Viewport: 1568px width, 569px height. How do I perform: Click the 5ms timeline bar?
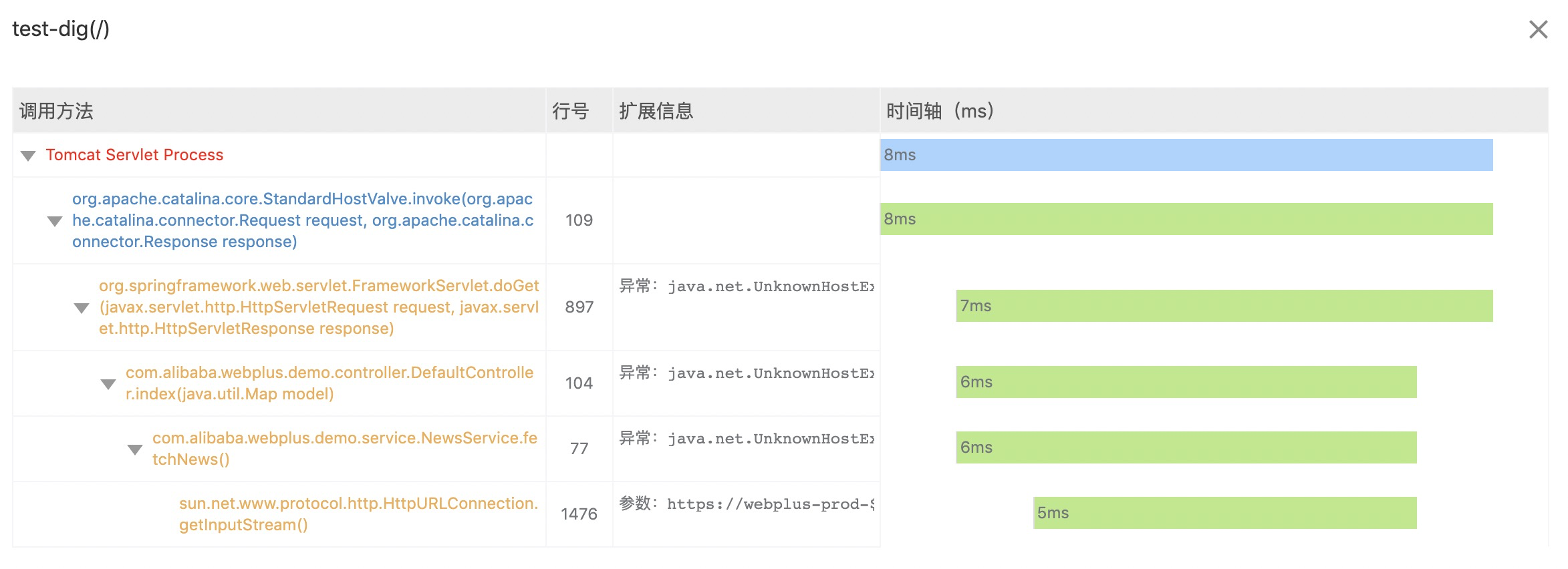[1224, 513]
